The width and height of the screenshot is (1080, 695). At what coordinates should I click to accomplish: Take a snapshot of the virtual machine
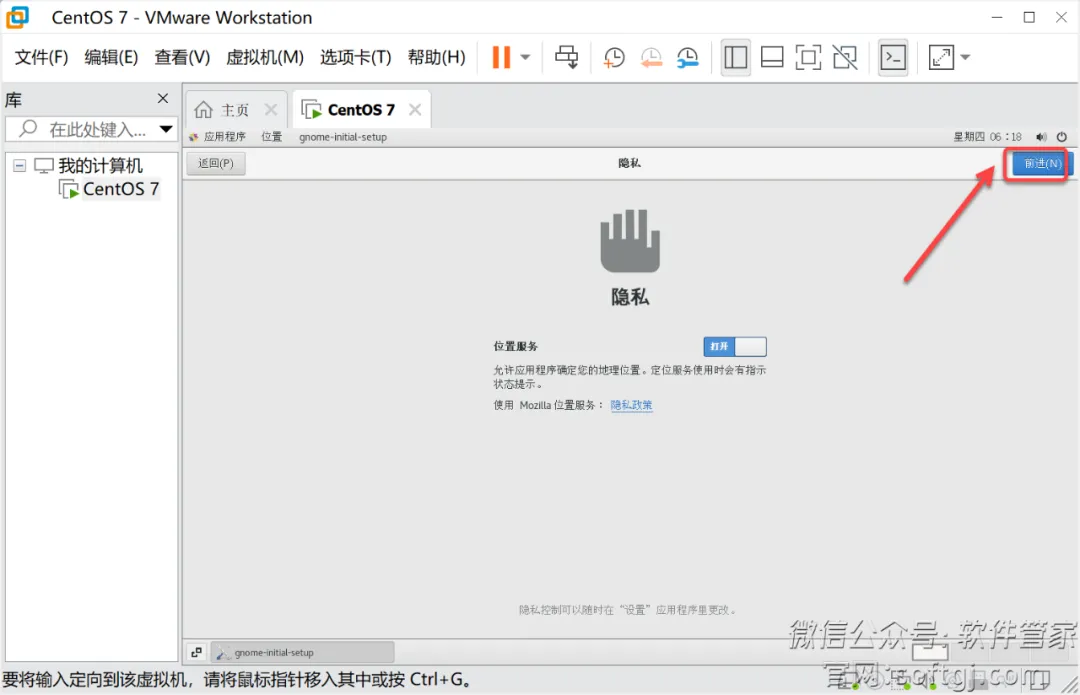pyautogui.click(x=613, y=57)
